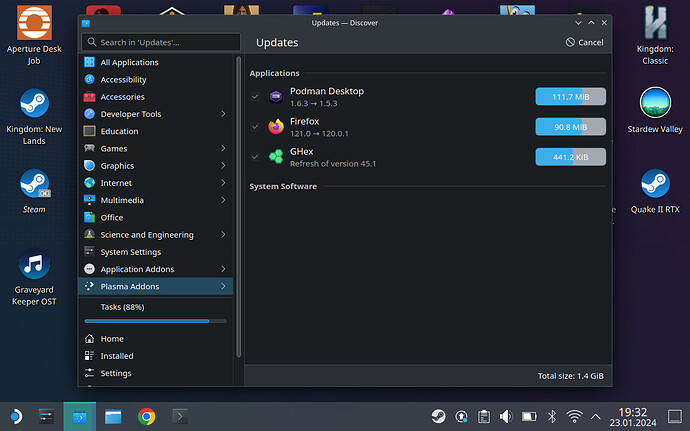690x431 pixels.
Task: Click the Installed list icon
Action: pos(89,356)
